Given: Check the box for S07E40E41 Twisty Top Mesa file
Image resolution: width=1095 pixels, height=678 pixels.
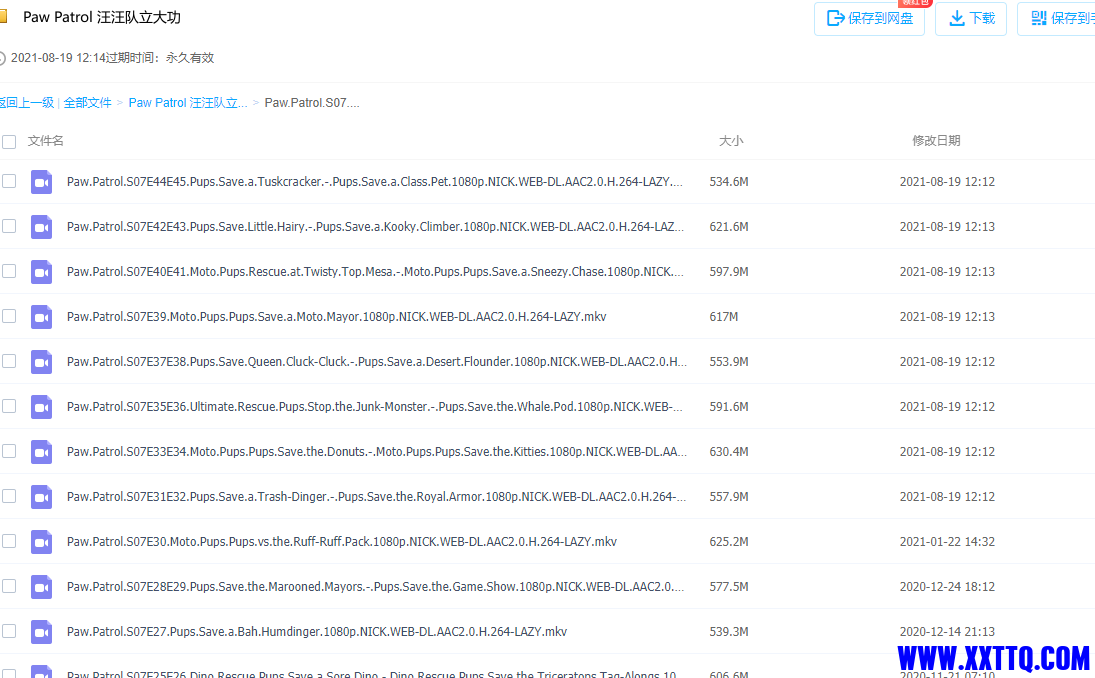Looking at the screenshot, I should (x=9, y=271).
